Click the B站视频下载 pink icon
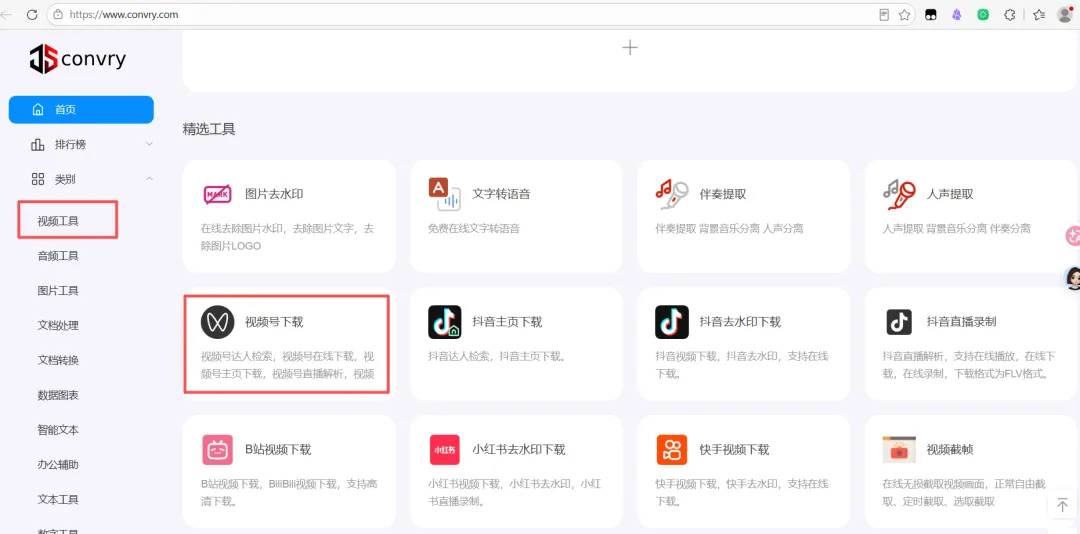The width and height of the screenshot is (1080, 534). click(x=218, y=450)
